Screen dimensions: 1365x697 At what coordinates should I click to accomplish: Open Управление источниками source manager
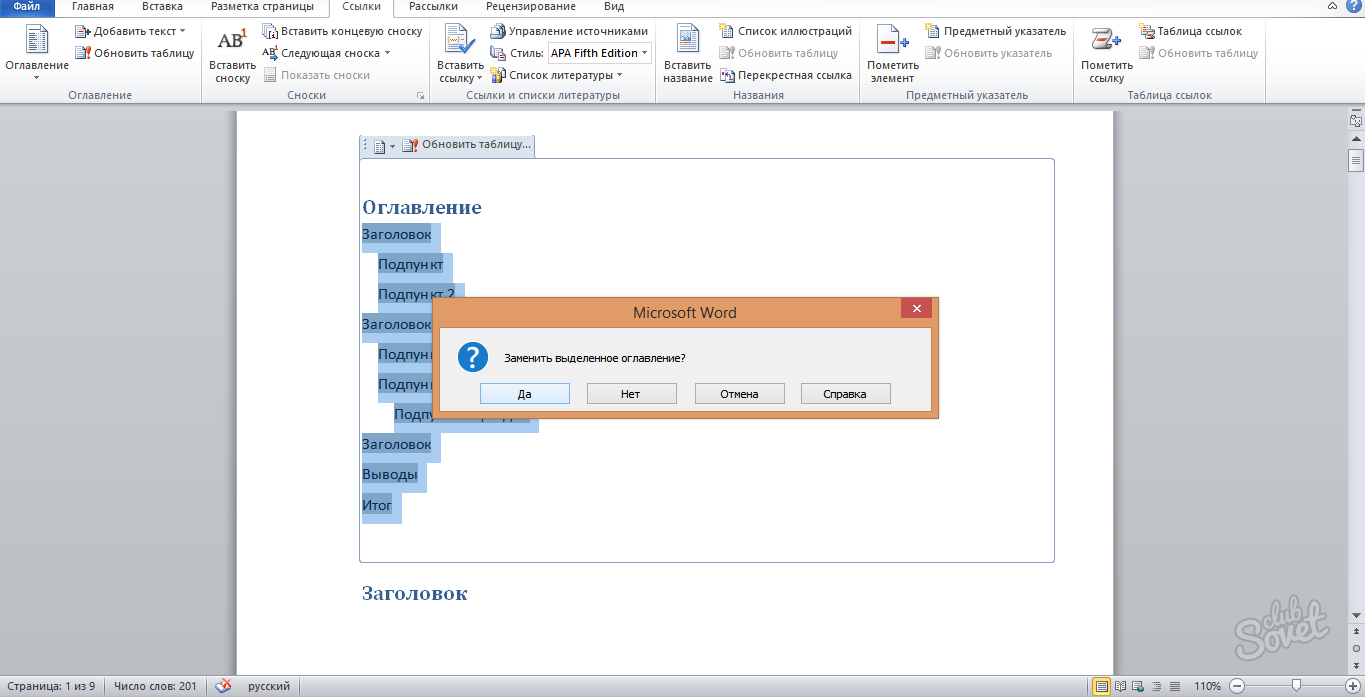[x=569, y=31]
